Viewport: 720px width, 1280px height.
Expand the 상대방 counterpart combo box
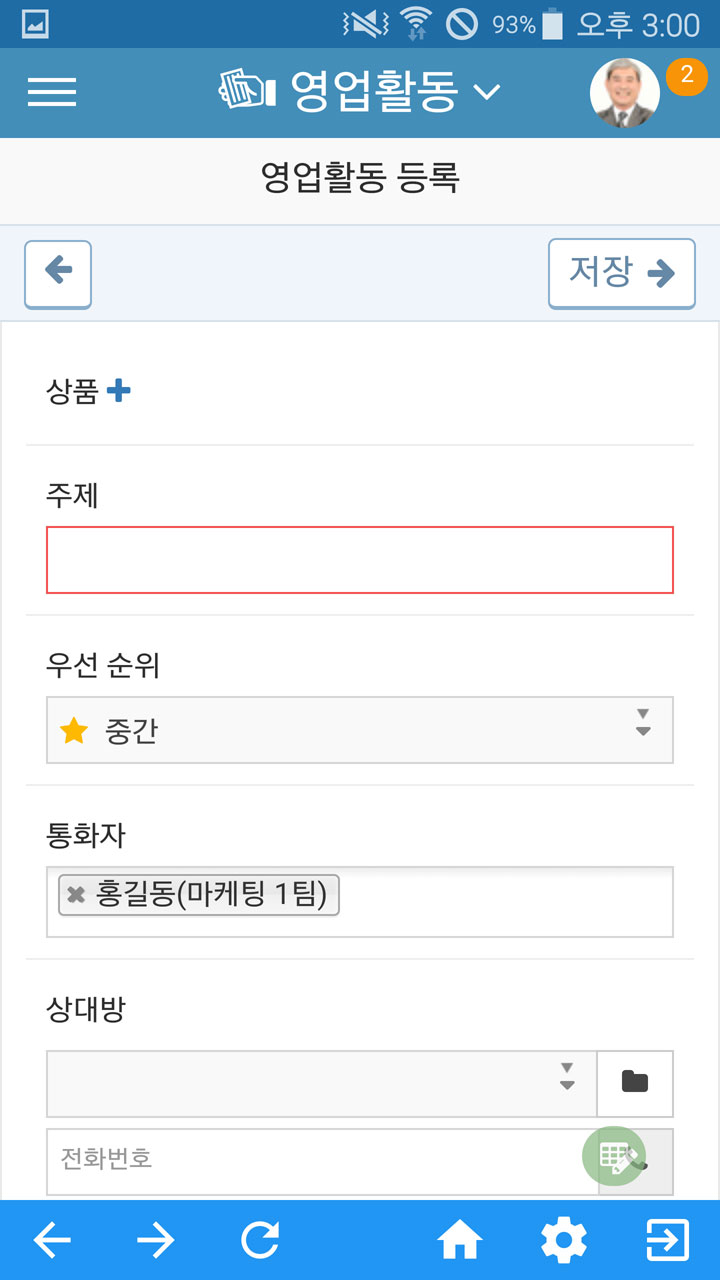[x=322, y=1084]
